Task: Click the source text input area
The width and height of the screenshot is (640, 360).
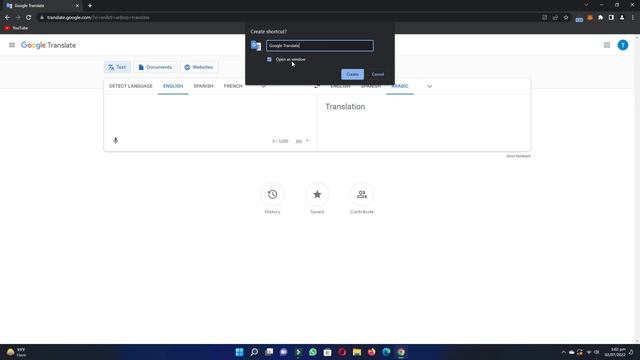Action: (x=210, y=115)
